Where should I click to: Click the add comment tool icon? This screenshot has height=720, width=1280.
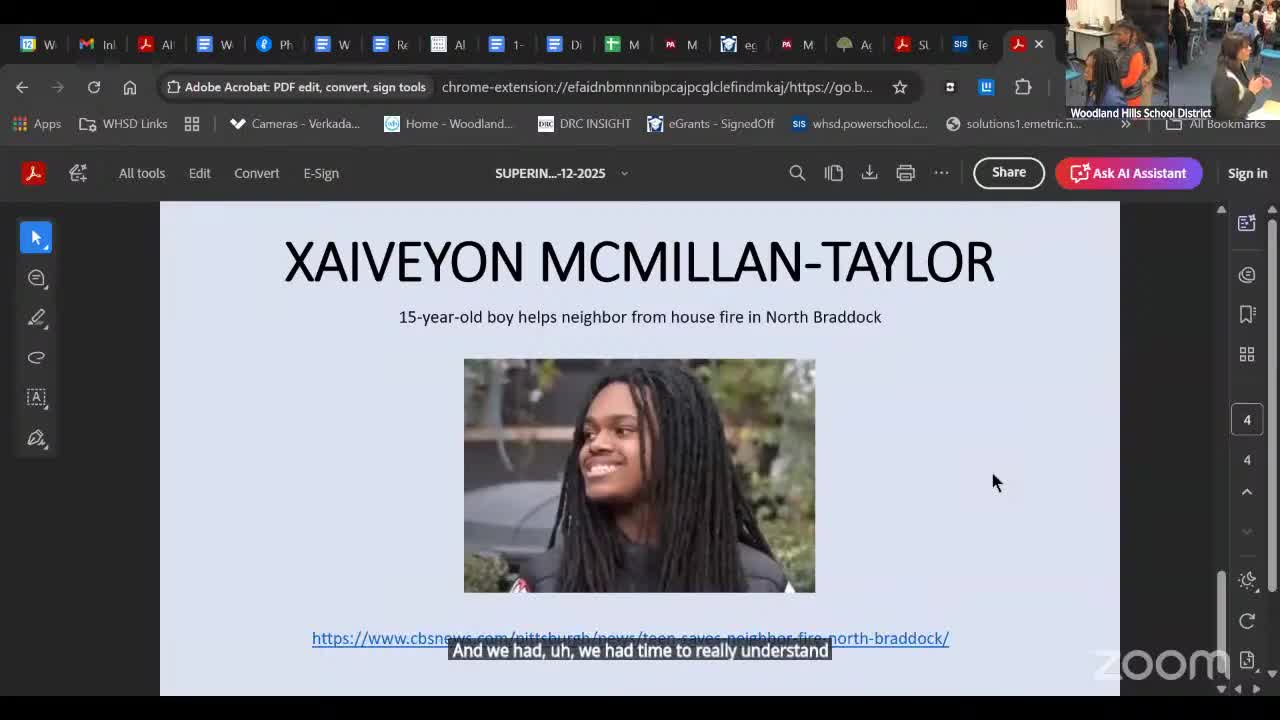(x=37, y=278)
